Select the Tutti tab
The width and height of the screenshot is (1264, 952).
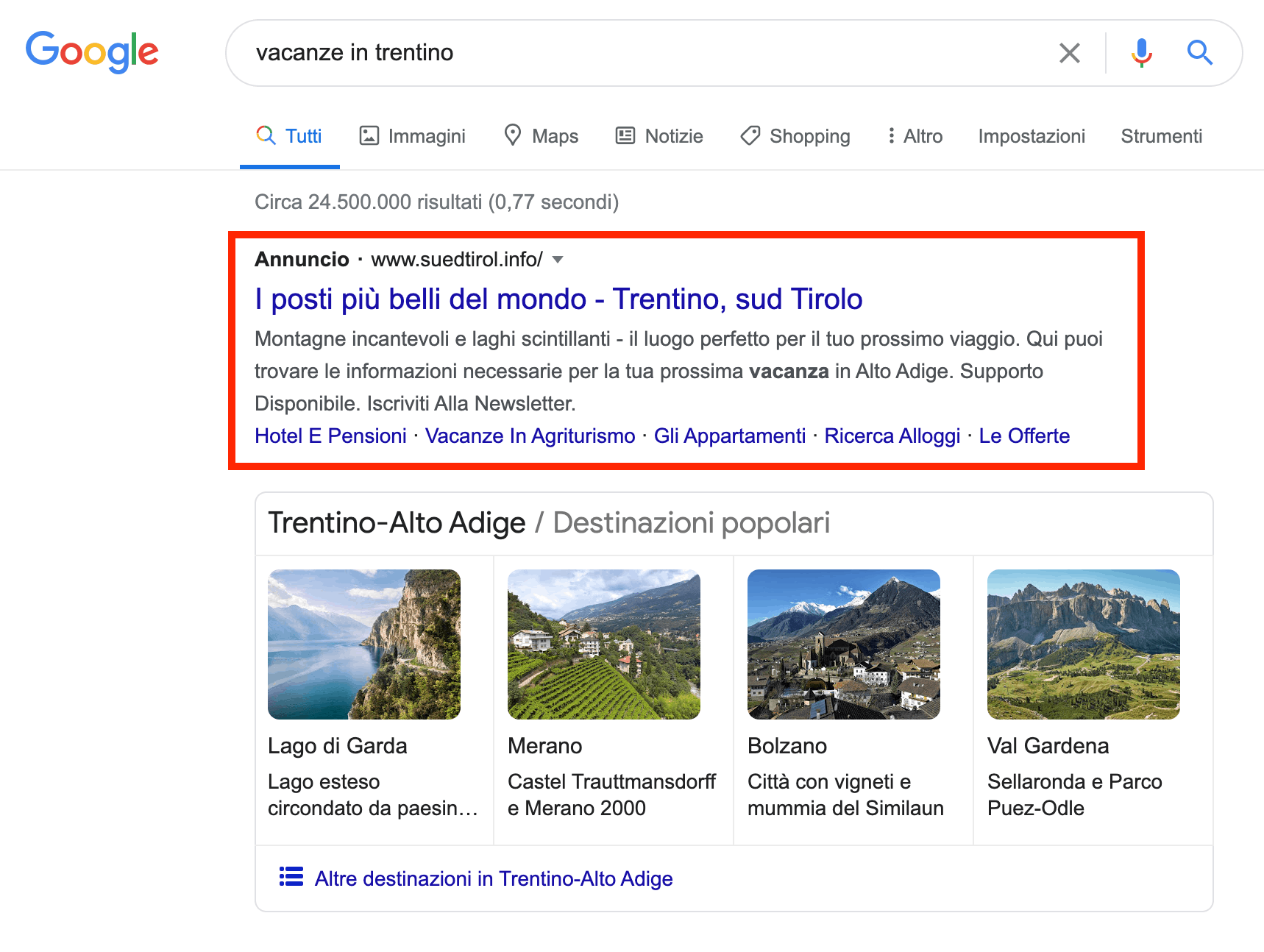tap(289, 136)
